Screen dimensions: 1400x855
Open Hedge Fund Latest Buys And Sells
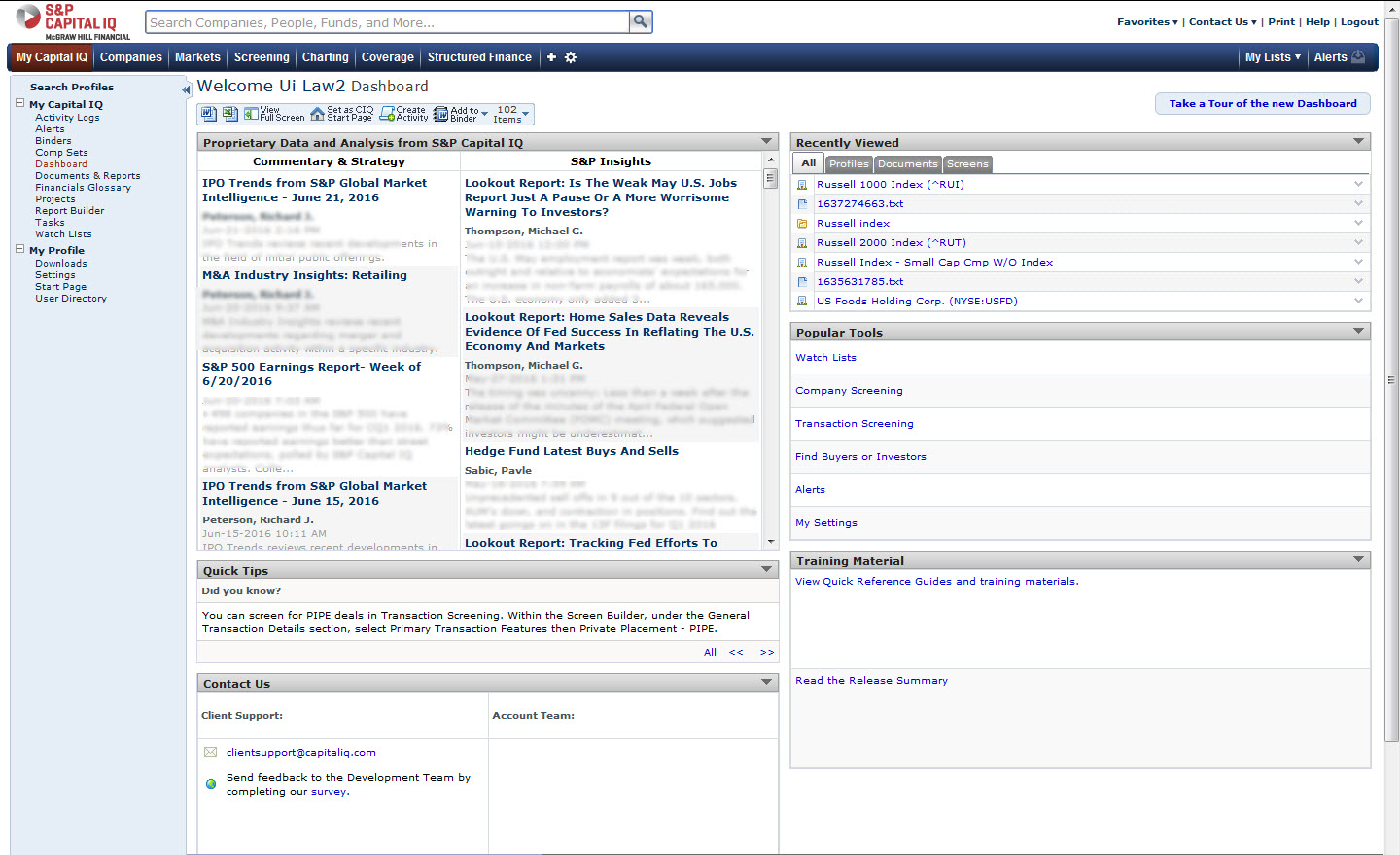[572, 451]
